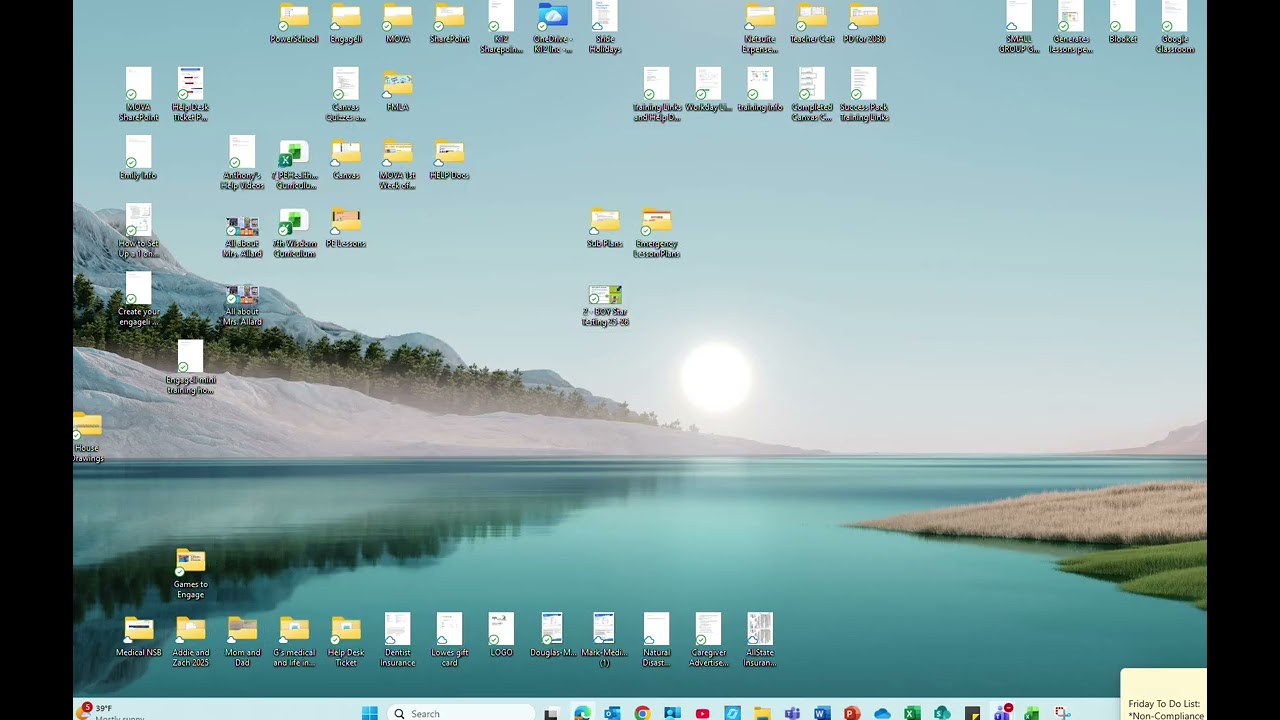Select the Stride Holidays file
The image size is (1280, 720).
point(605,27)
